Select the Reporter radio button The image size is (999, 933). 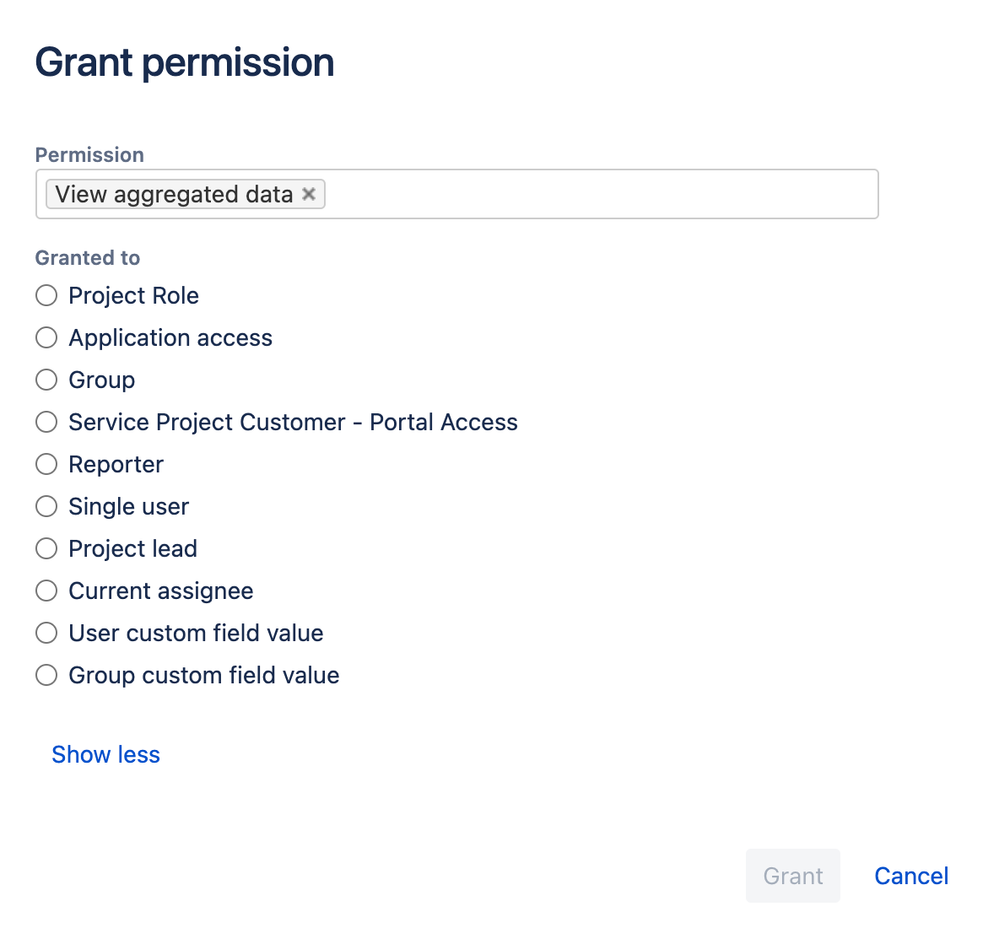(46, 464)
